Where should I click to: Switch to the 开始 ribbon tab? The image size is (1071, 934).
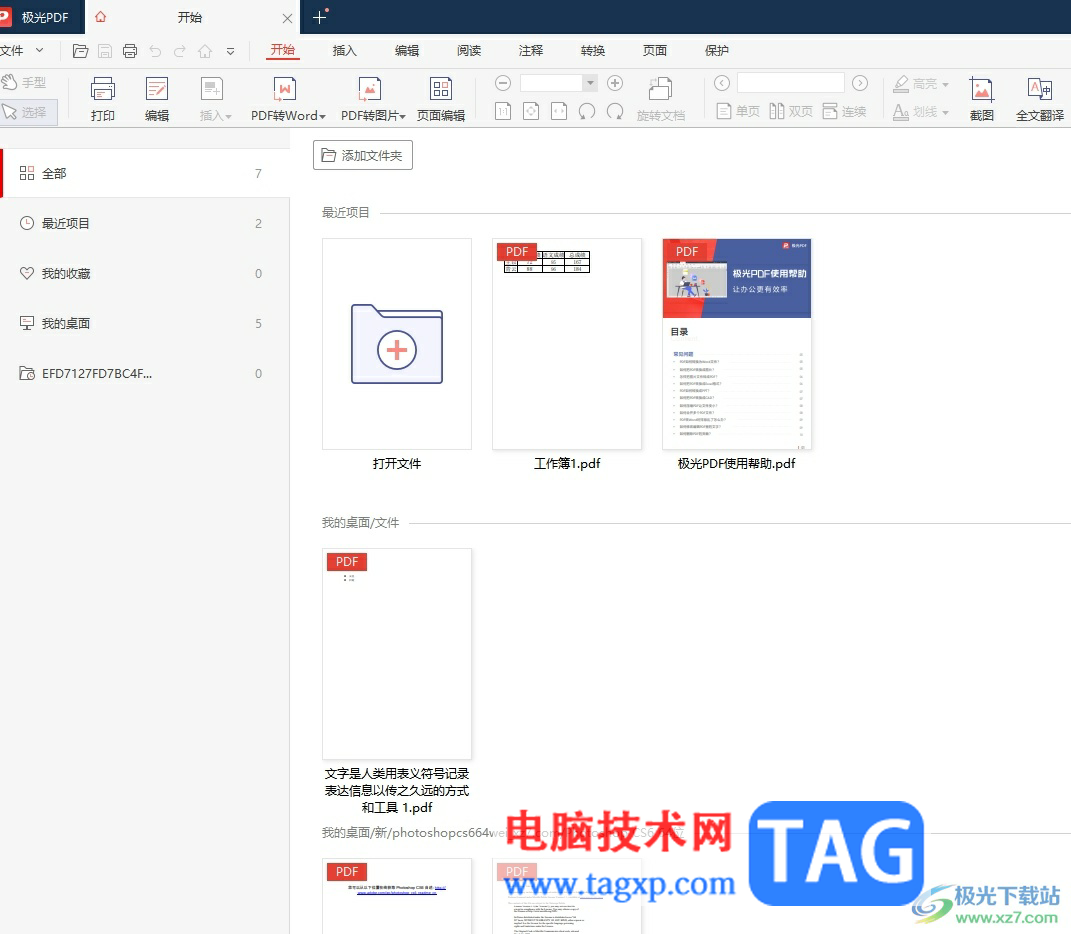click(283, 50)
